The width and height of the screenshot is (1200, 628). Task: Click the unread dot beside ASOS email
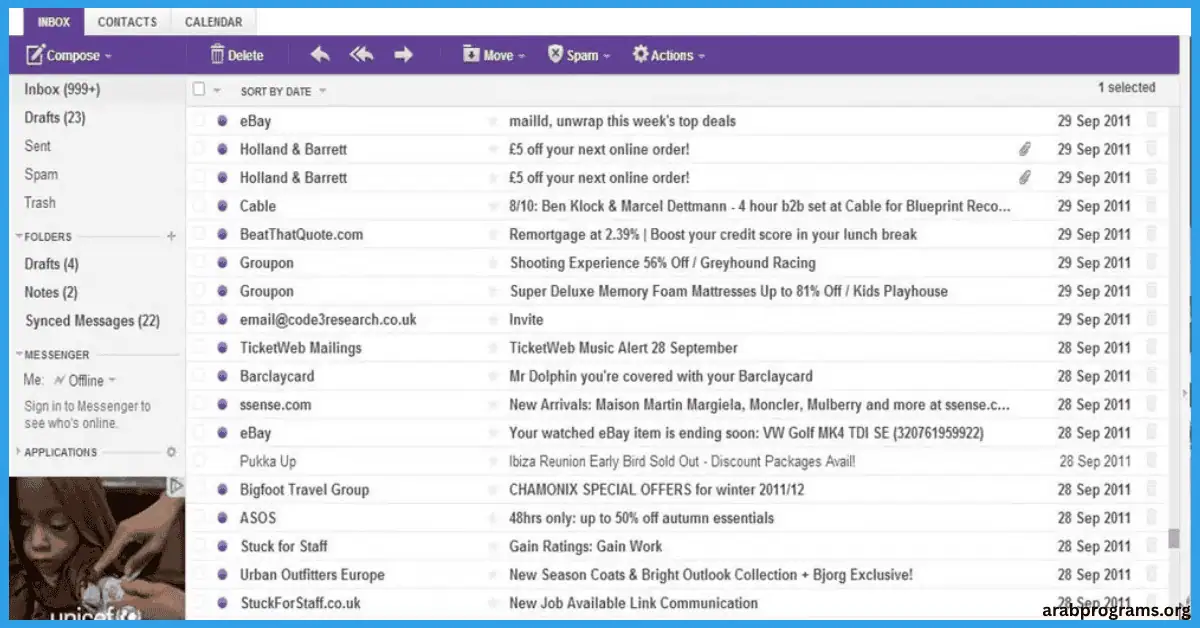click(x=223, y=518)
